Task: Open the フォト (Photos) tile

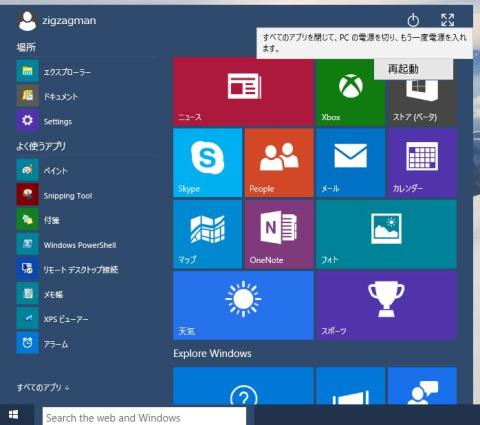Action: [x=386, y=234]
